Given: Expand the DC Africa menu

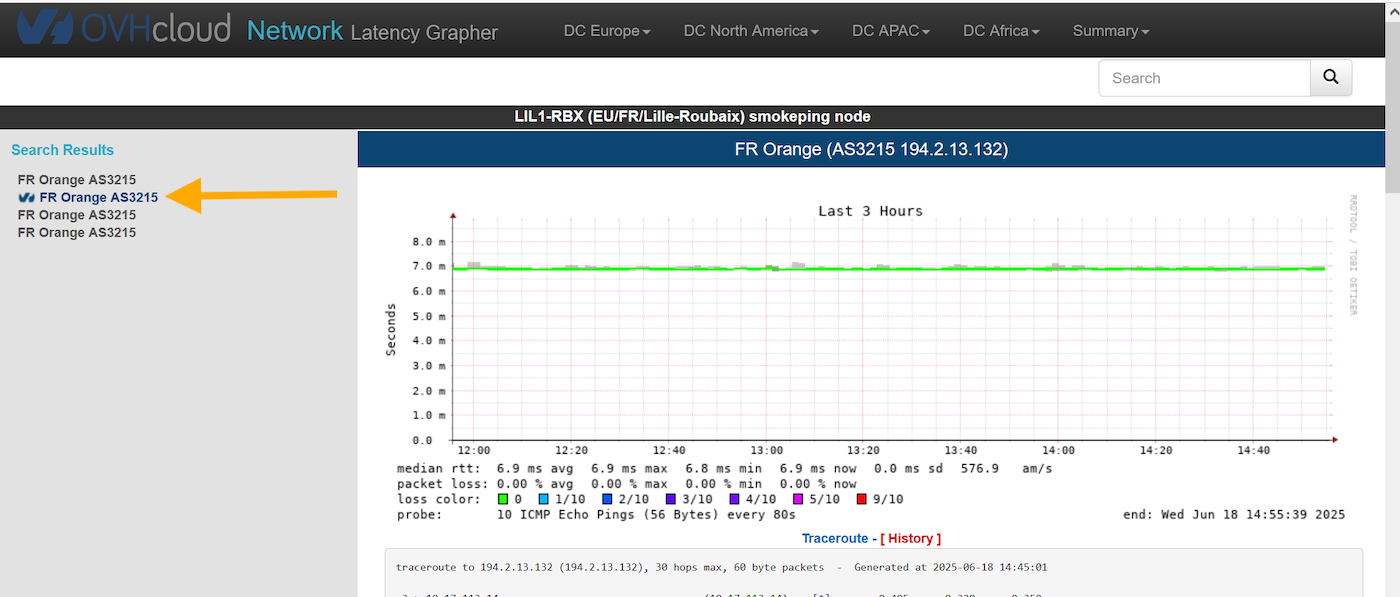Looking at the screenshot, I should [1000, 31].
